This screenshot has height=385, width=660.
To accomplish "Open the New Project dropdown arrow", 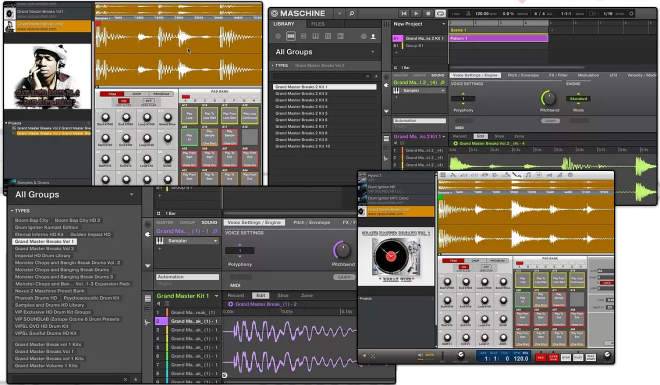I will [444, 24].
